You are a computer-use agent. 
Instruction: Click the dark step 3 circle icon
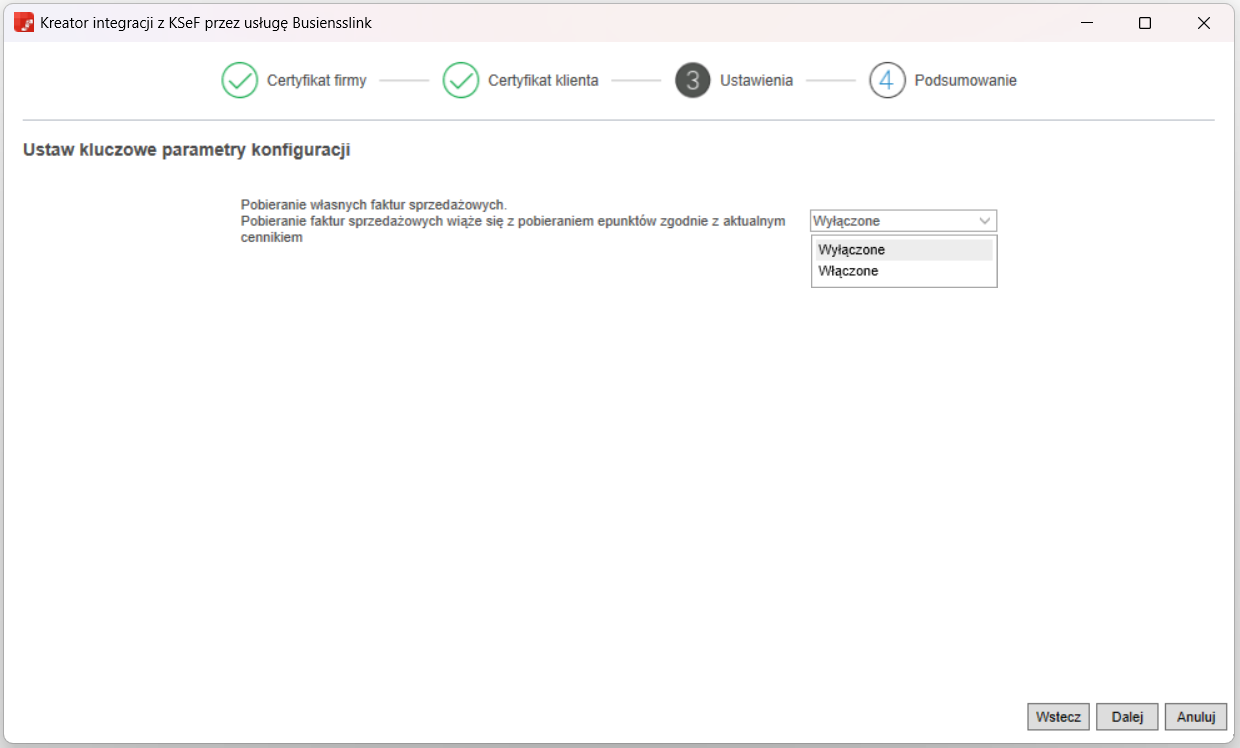(x=692, y=80)
